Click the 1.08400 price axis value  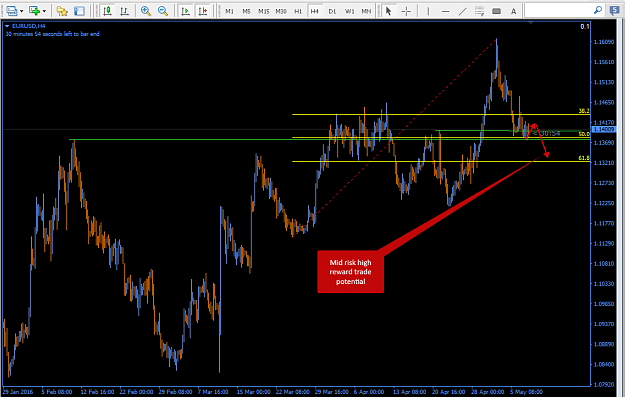tap(604, 364)
